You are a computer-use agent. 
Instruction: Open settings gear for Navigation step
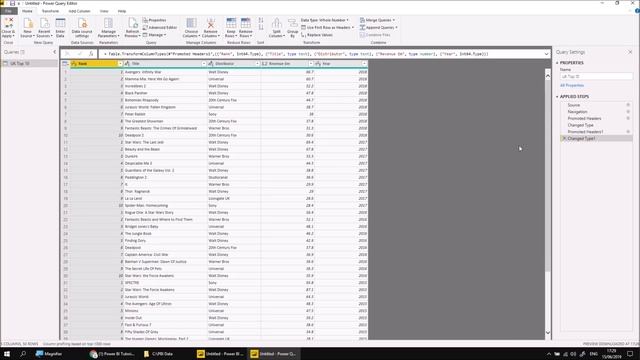coord(628,111)
